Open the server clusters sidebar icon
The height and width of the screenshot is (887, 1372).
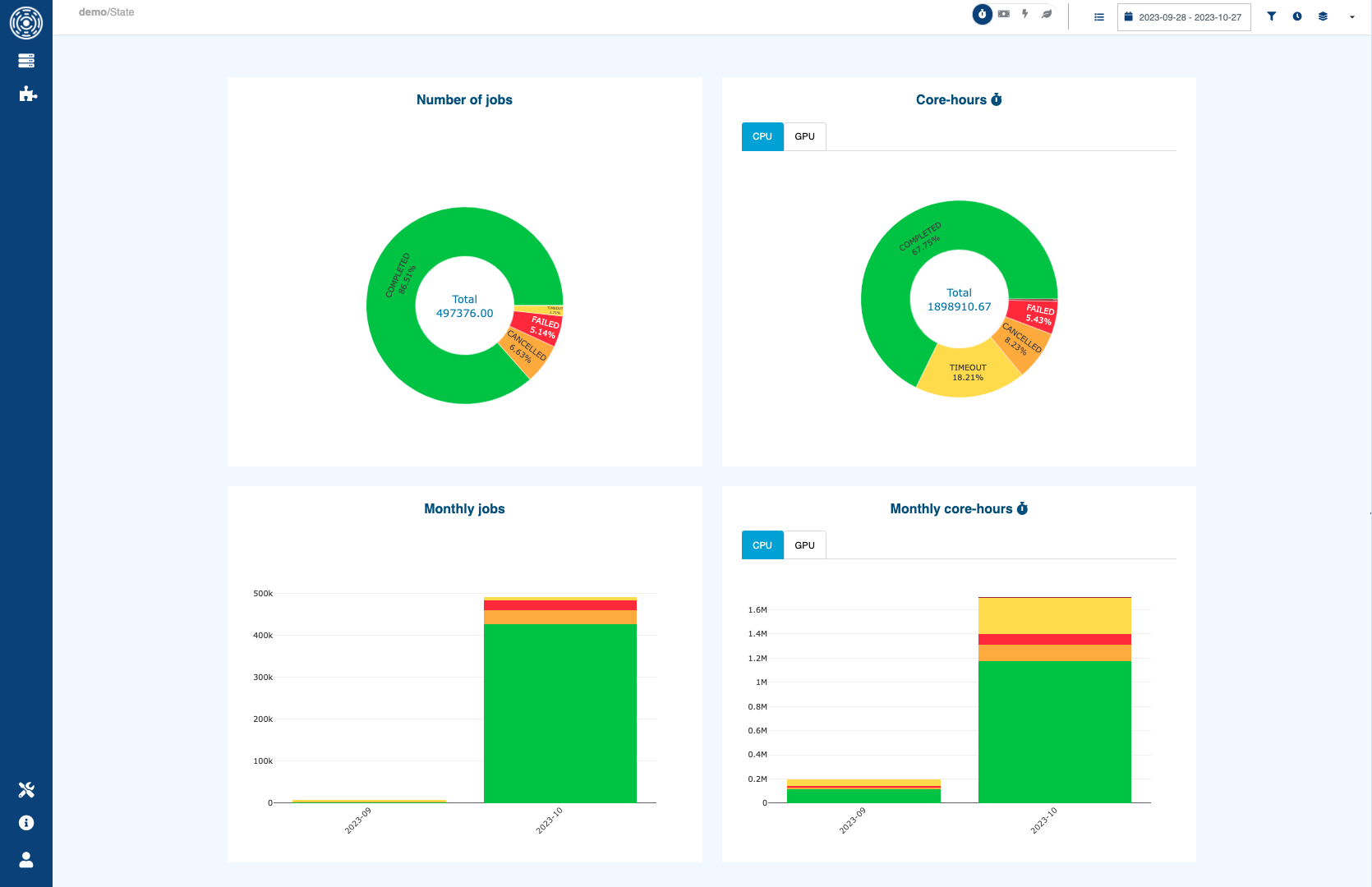(26, 61)
